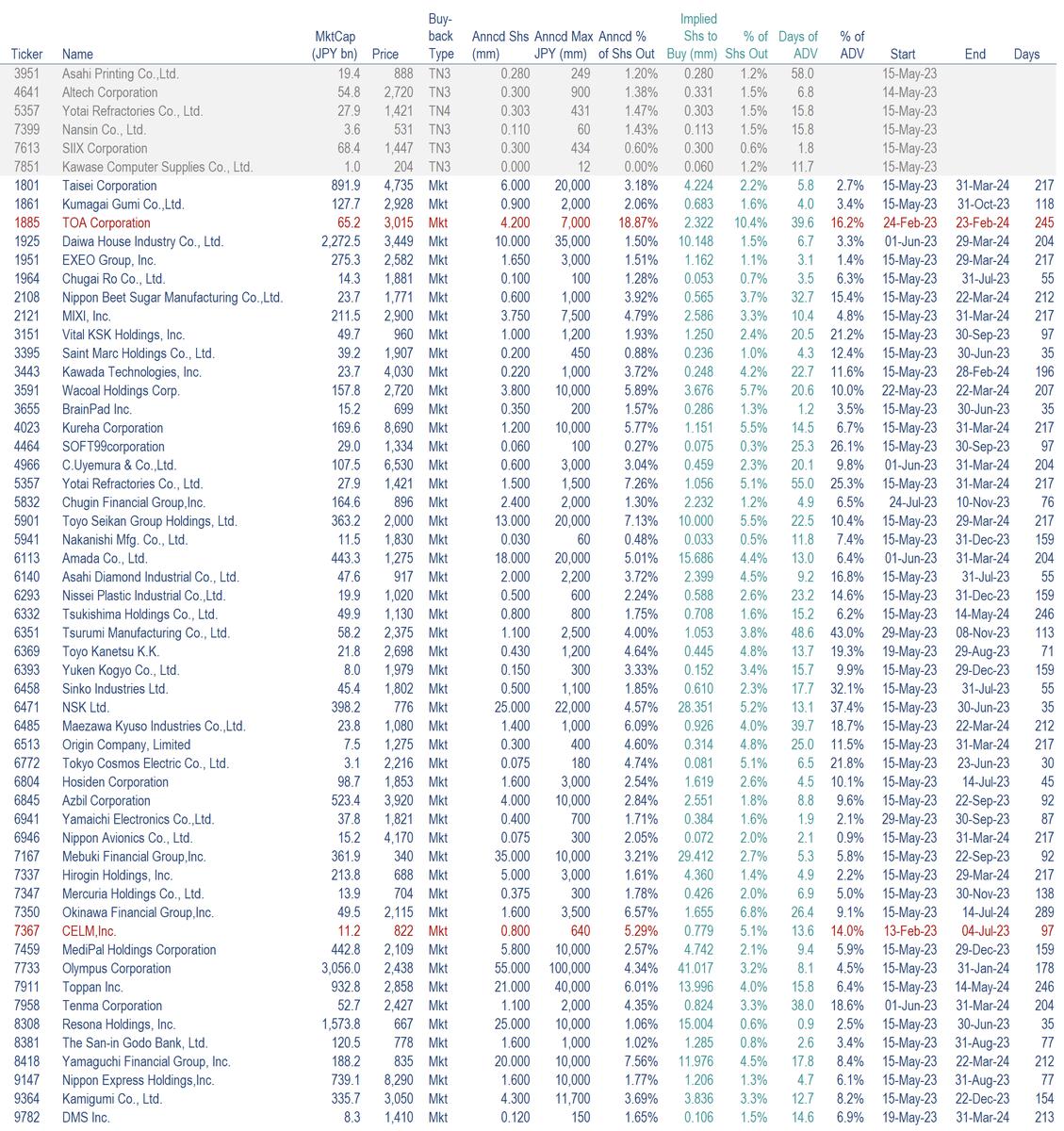Select Nippon Express Holdings,Inc. name
The width and height of the screenshot is (1064, 1131).
139,1081
